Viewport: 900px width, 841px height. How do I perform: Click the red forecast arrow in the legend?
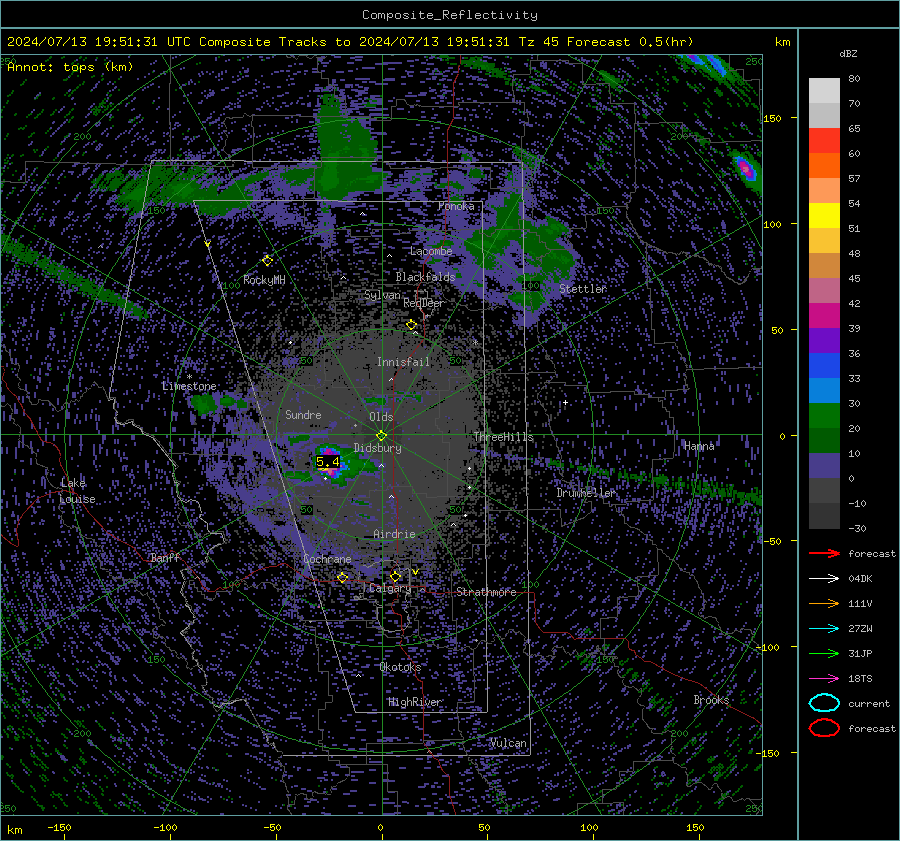824,553
